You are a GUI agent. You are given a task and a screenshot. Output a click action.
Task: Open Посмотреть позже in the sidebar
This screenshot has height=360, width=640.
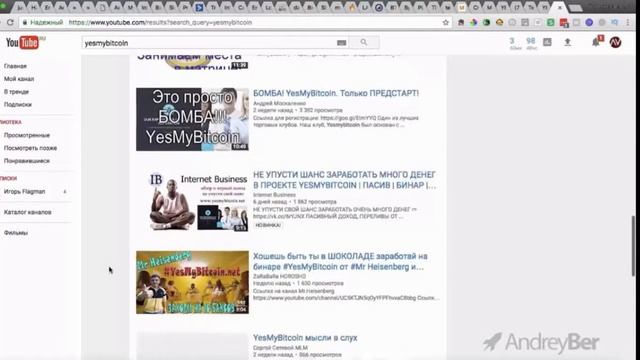pyautogui.click(x=31, y=148)
